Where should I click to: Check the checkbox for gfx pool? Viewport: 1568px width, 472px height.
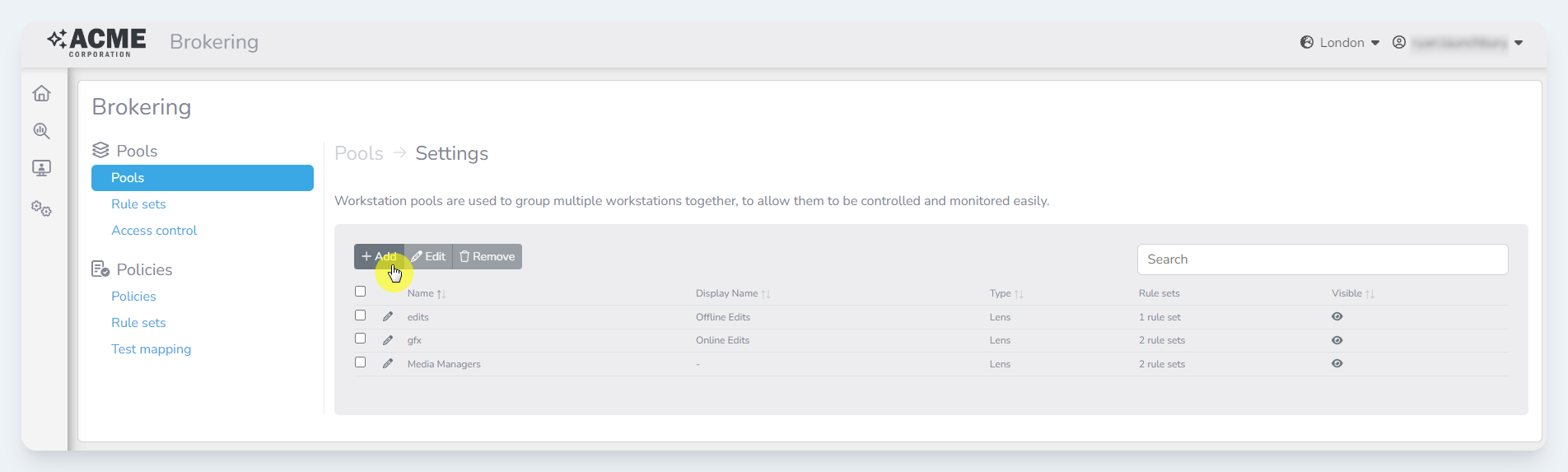(x=360, y=339)
